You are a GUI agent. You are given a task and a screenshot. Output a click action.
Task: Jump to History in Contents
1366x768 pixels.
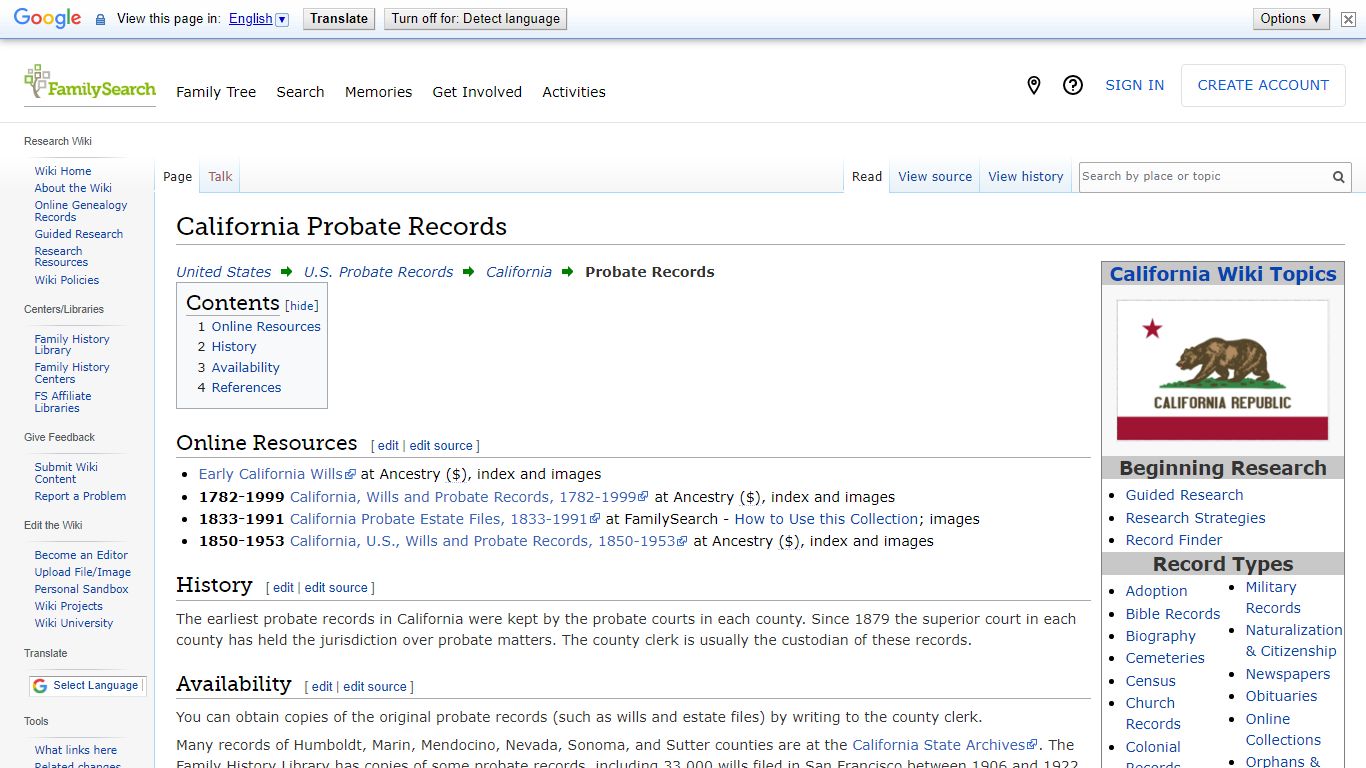coord(234,347)
